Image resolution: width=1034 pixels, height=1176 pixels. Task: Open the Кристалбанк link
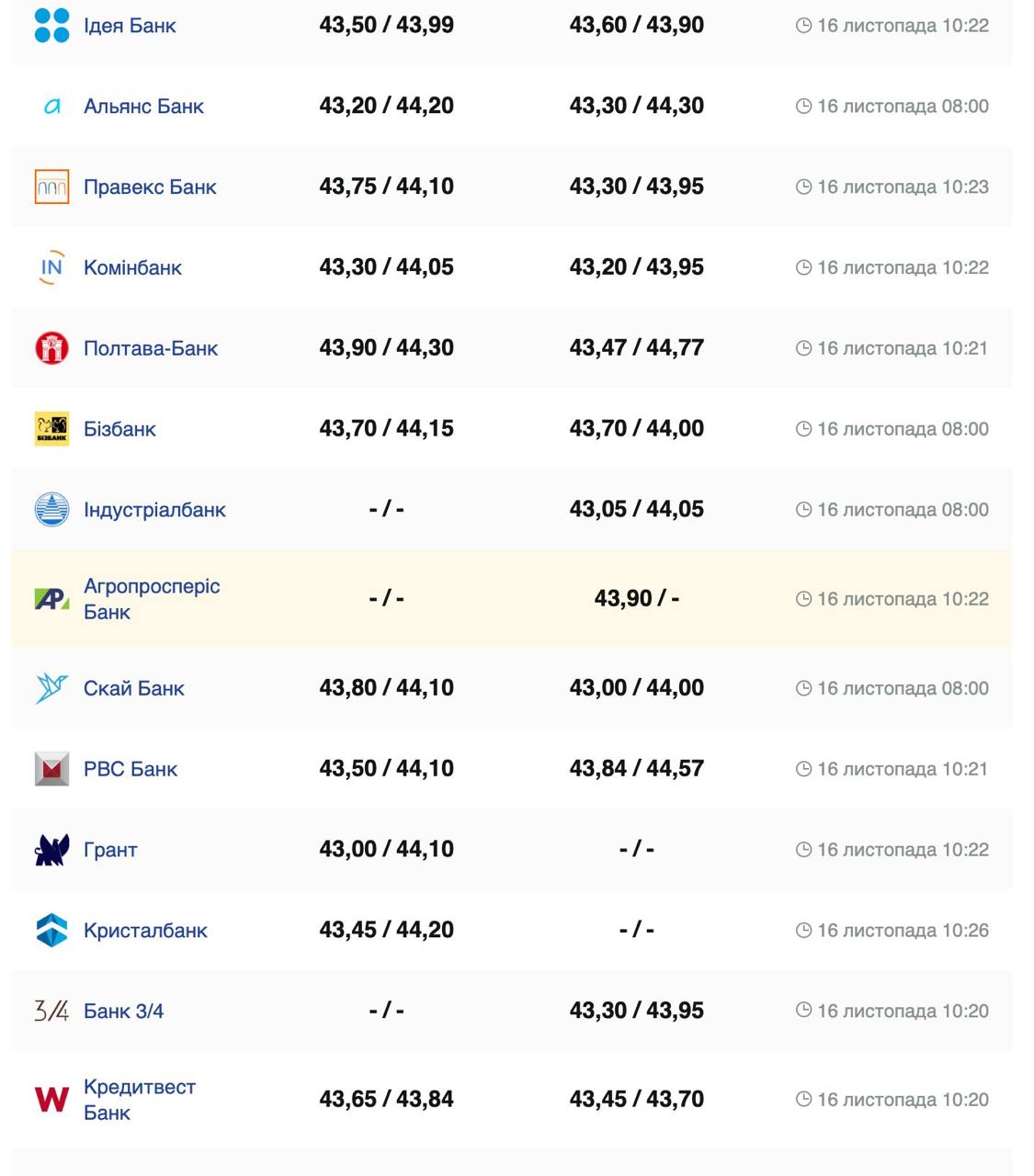145,931
